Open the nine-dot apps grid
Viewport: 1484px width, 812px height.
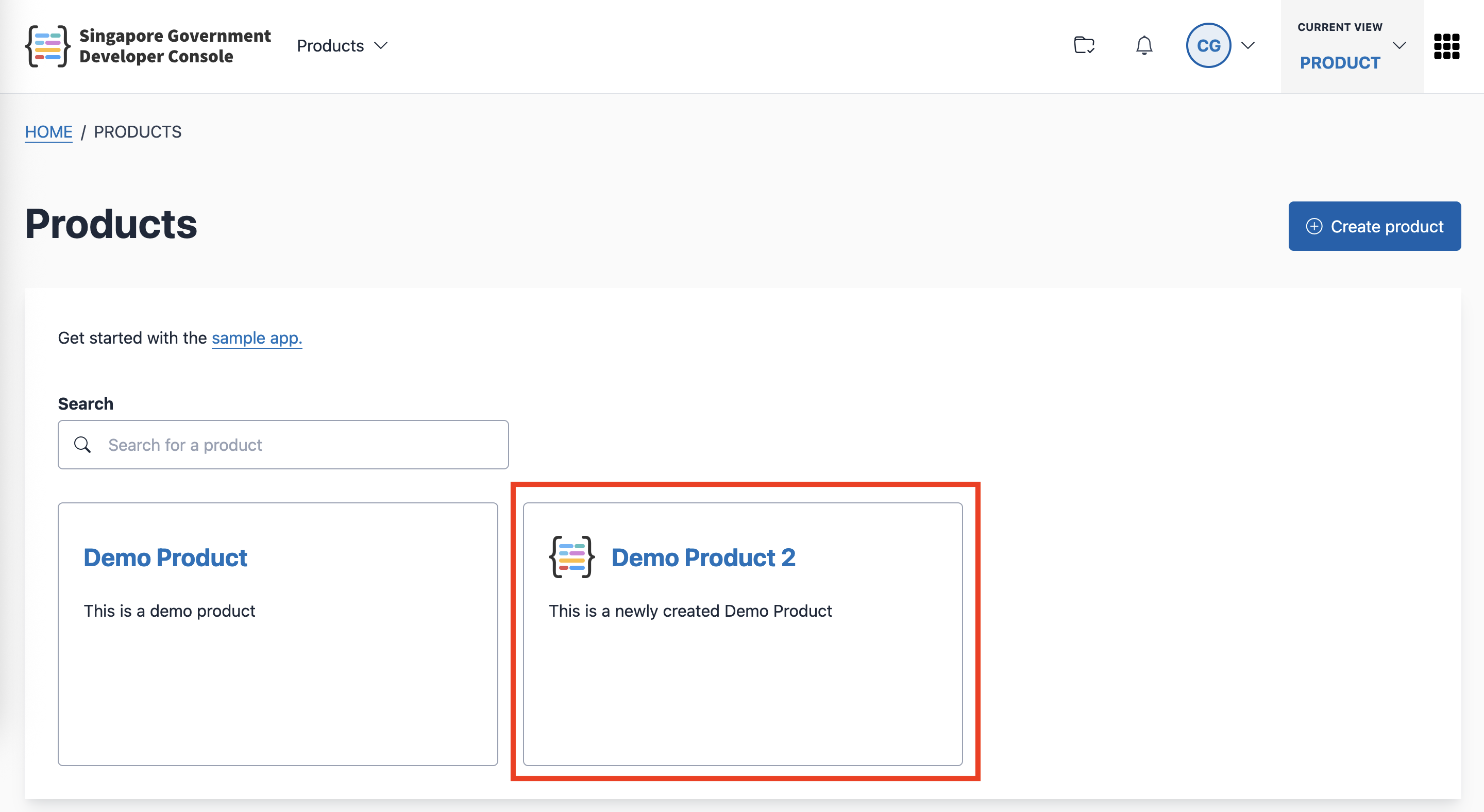pyautogui.click(x=1446, y=46)
